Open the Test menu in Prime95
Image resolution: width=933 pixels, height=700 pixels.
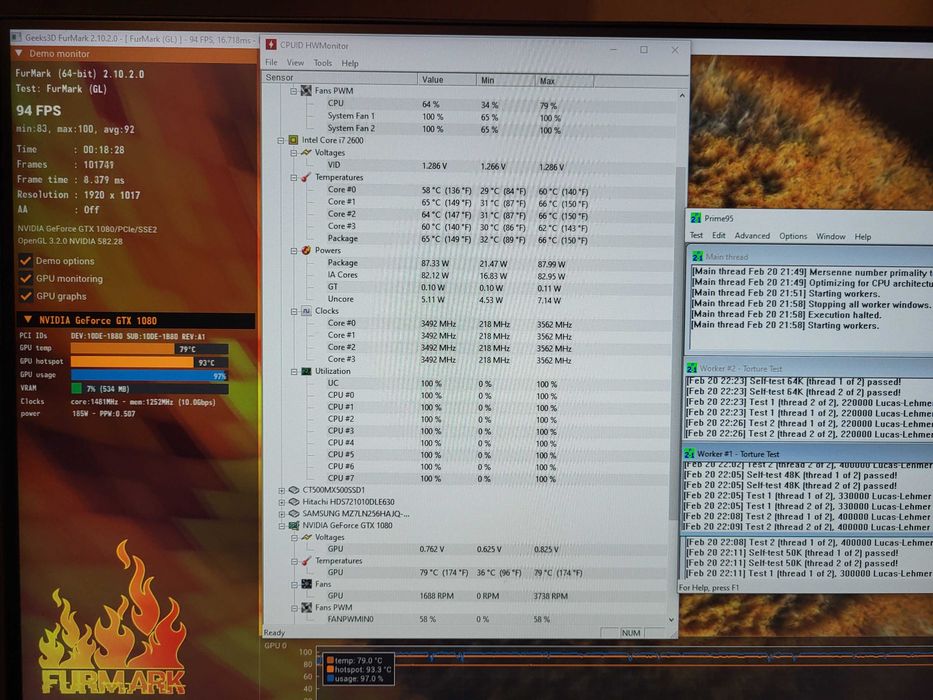(696, 235)
